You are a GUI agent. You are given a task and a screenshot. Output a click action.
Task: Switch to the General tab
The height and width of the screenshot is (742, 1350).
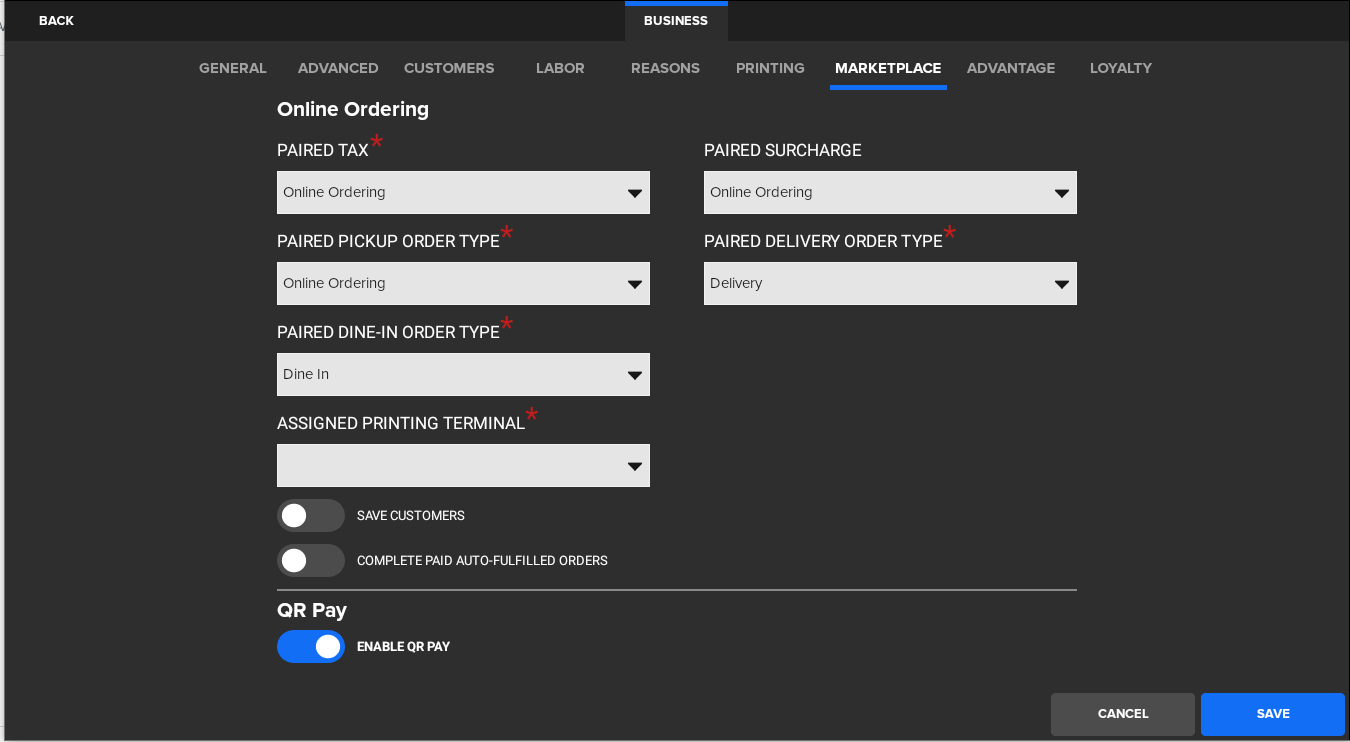pos(232,68)
